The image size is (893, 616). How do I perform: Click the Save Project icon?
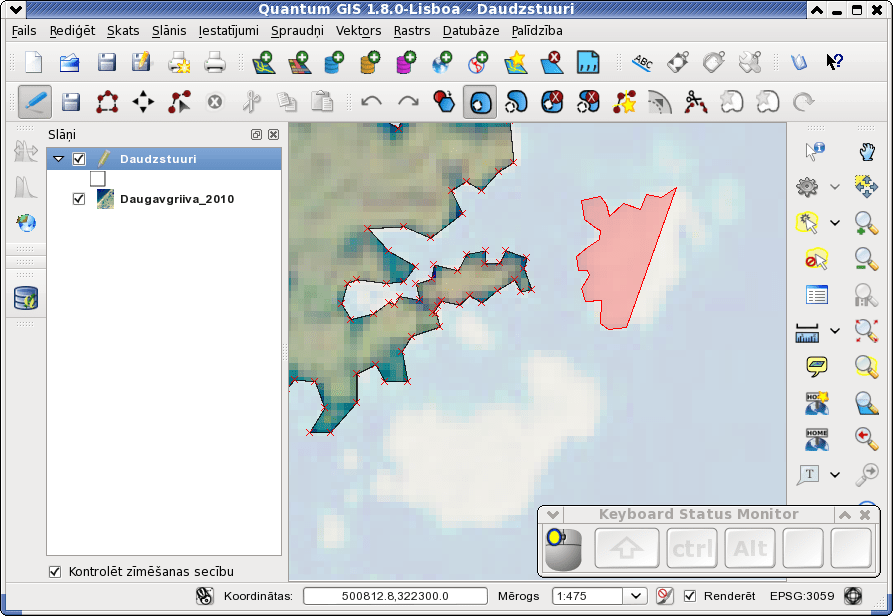click(x=106, y=62)
